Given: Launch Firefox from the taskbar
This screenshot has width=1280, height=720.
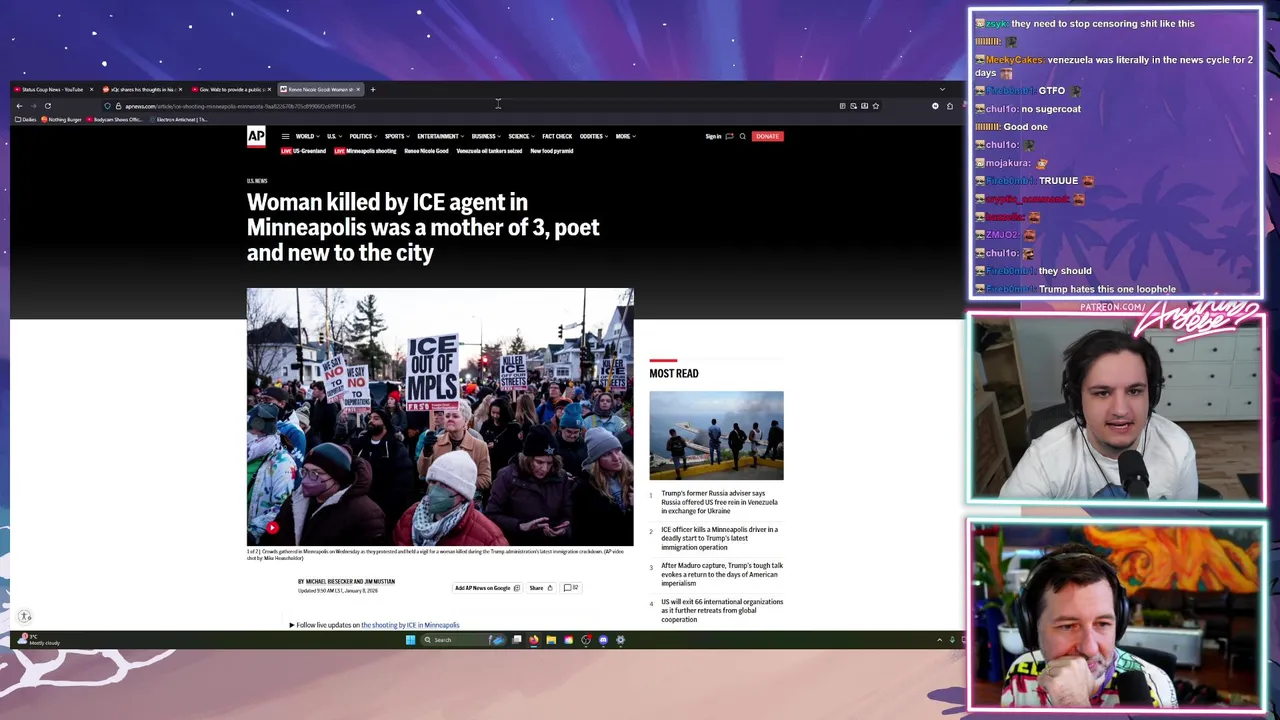Looking at the screenshot, I should pos(534,640).
